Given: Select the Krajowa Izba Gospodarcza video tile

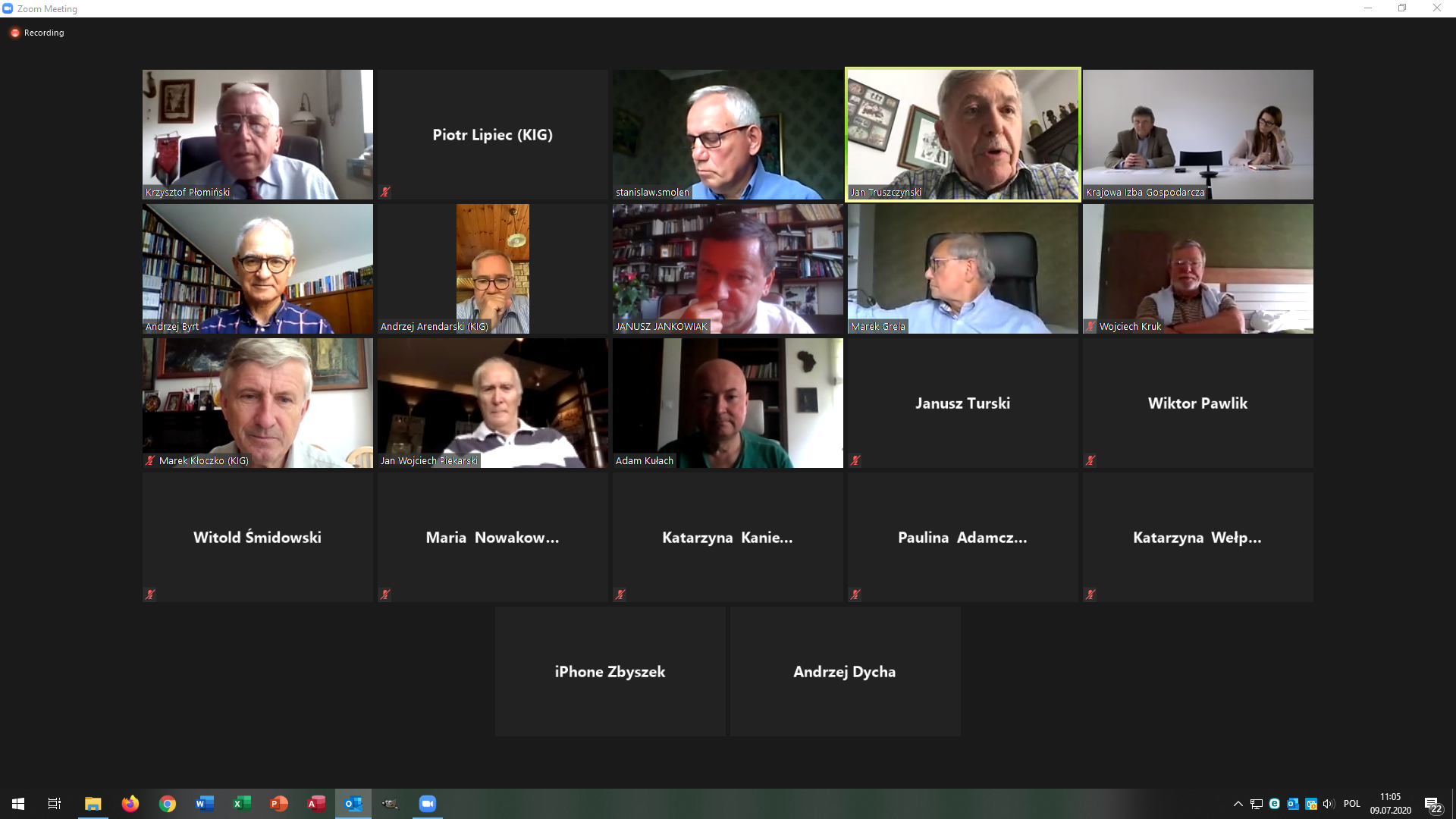Looking at the screenshot, I should click(x=1197, y=134).
